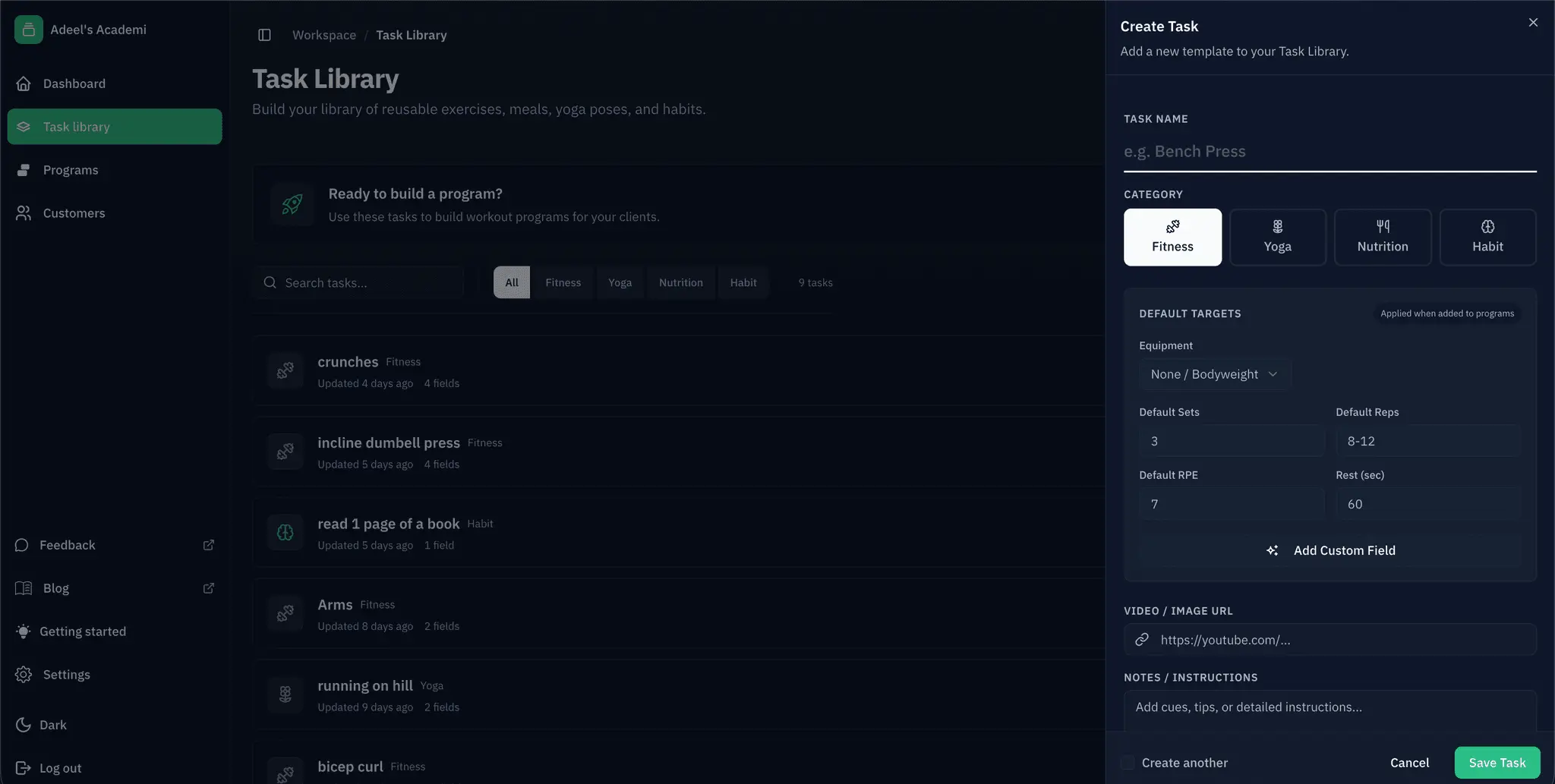Click the dumbbell icon for Arms task

pos(285,613)
